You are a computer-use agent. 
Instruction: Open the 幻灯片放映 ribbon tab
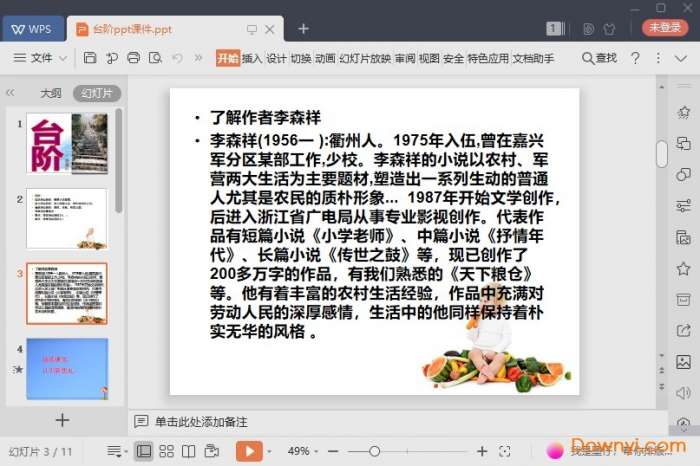[365, 58]
